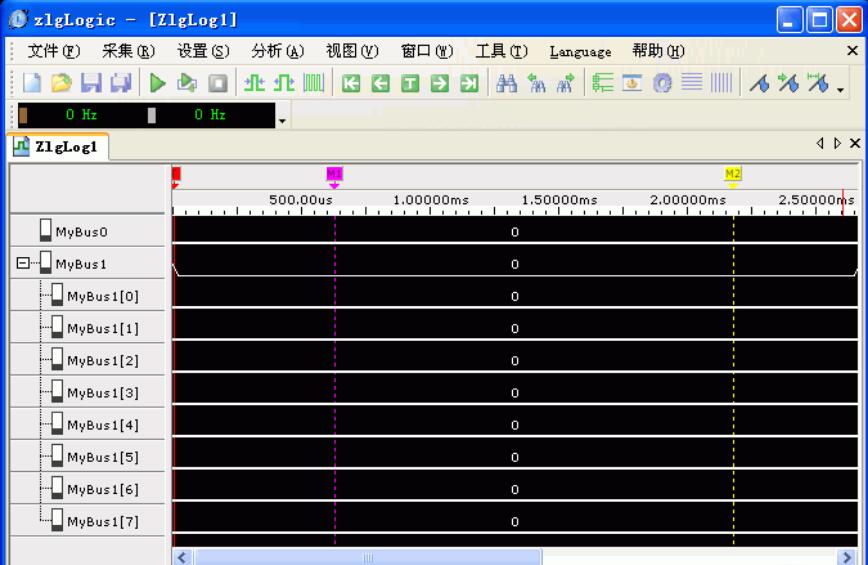This screenshot has height=565, width=868.
Task: Find previous match with binoculars left arrow icon
Action: 536,83
